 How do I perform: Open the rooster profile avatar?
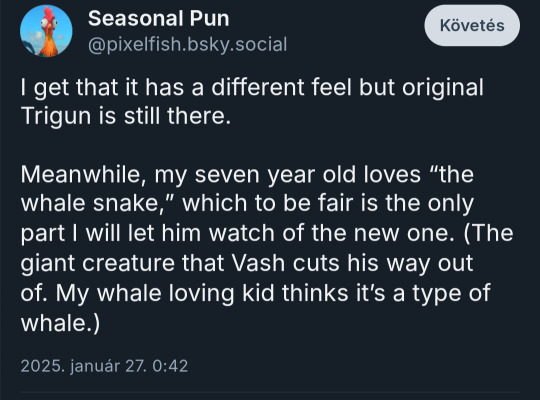pos(46,31)
